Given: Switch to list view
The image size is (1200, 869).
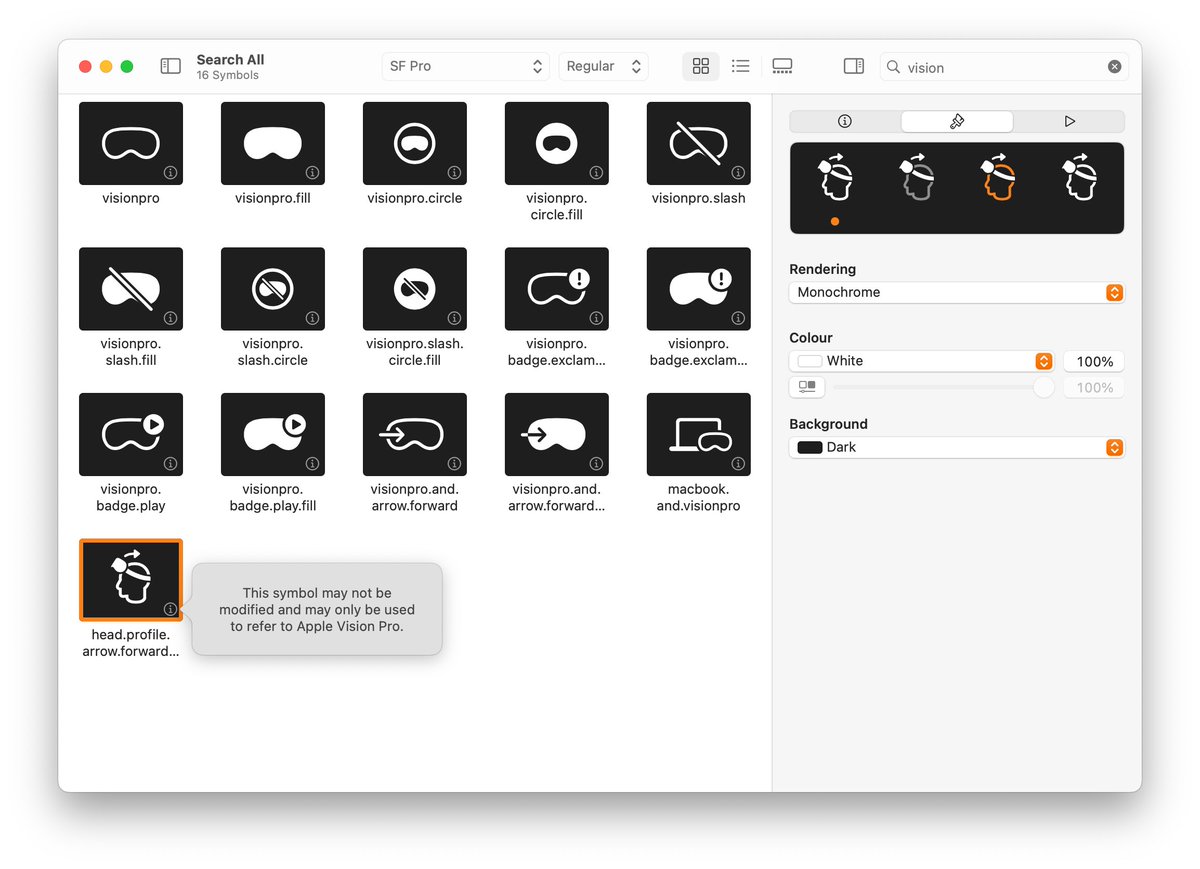Looking at the screenshot, I should coord(741,66).
